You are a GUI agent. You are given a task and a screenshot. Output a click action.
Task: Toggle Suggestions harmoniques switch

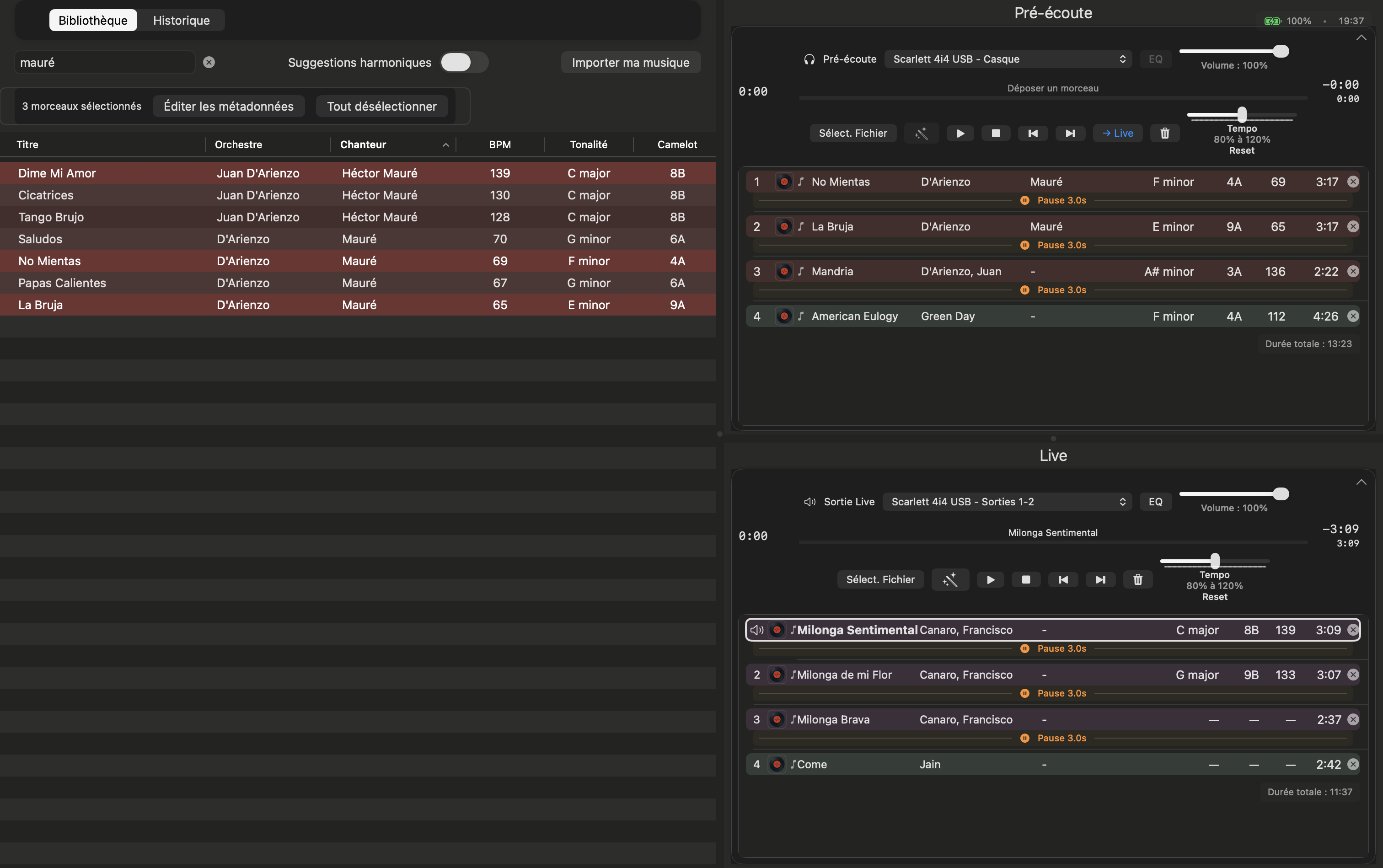(463, 62)
